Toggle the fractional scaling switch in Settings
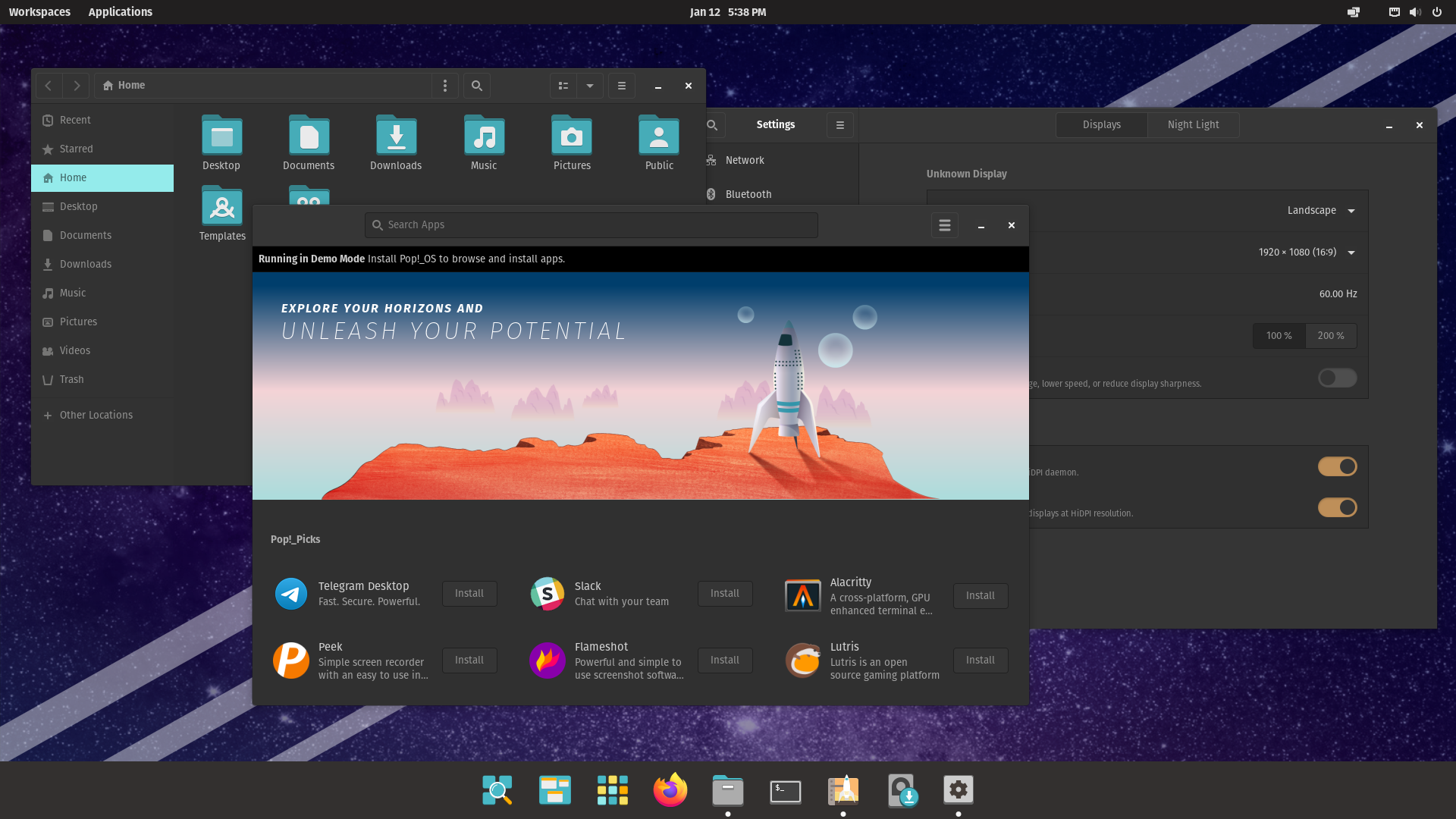The height and width of the screenshot is (819, 1456). pyautogui.click(x=1338, y=378)
